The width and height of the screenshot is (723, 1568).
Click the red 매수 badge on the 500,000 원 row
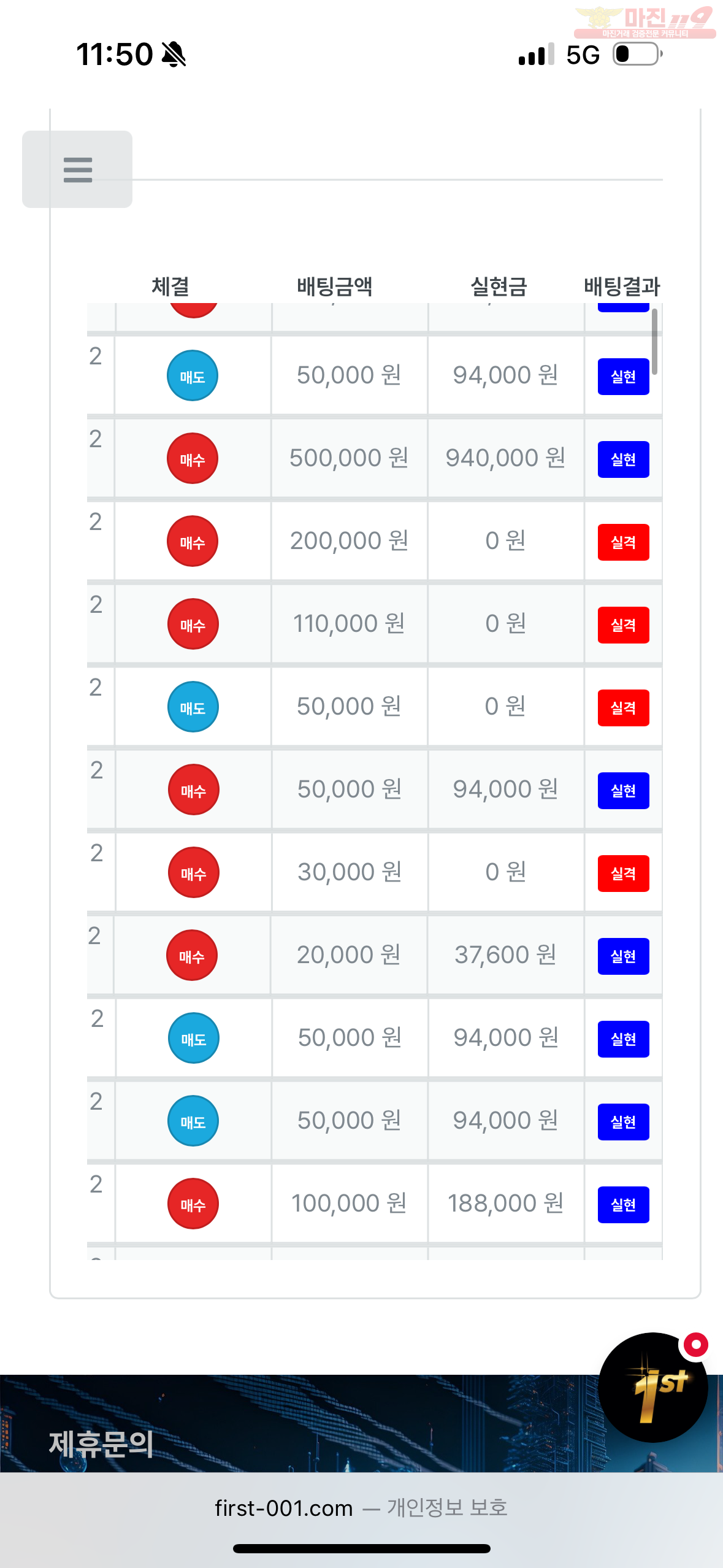point(193,458)
